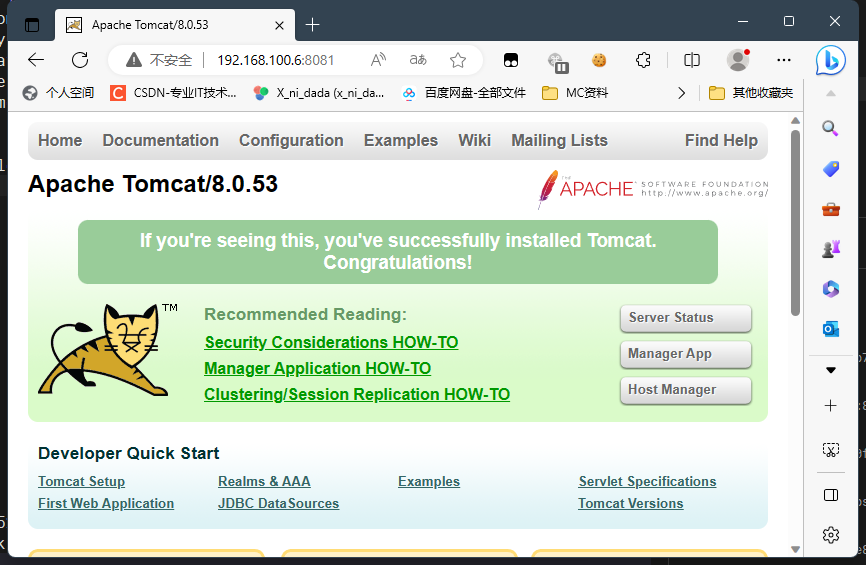Screen dimensions: 866x565
Task: Click the translate icon in the address bar
Action: 418,60
